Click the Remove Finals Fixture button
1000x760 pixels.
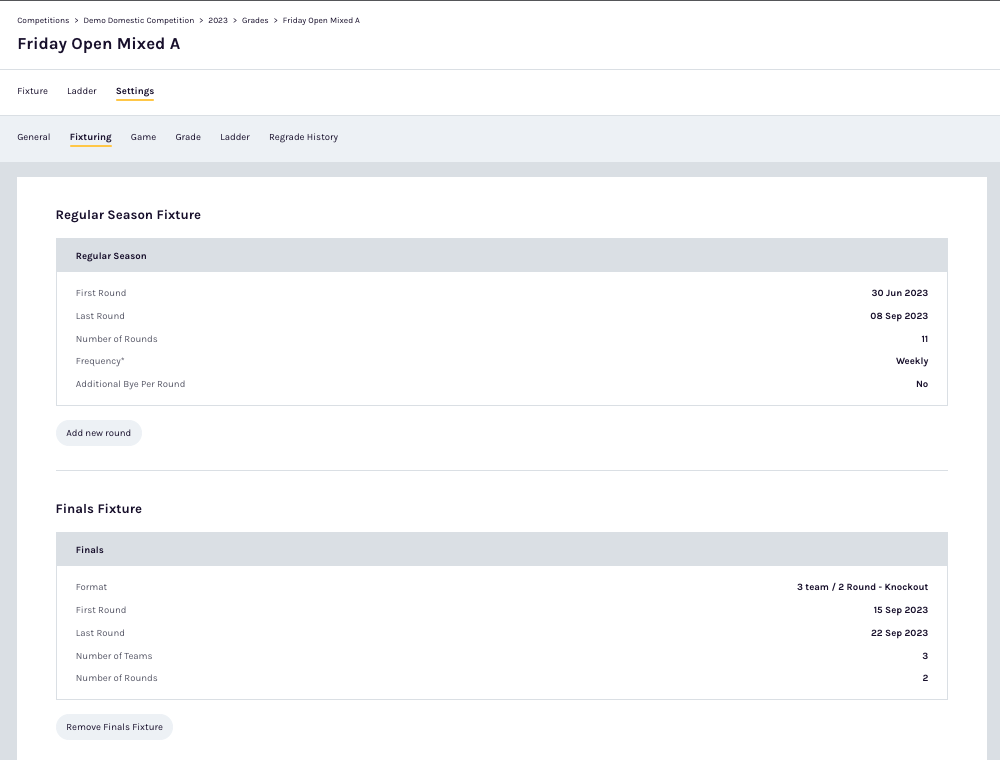click(114, 726)
